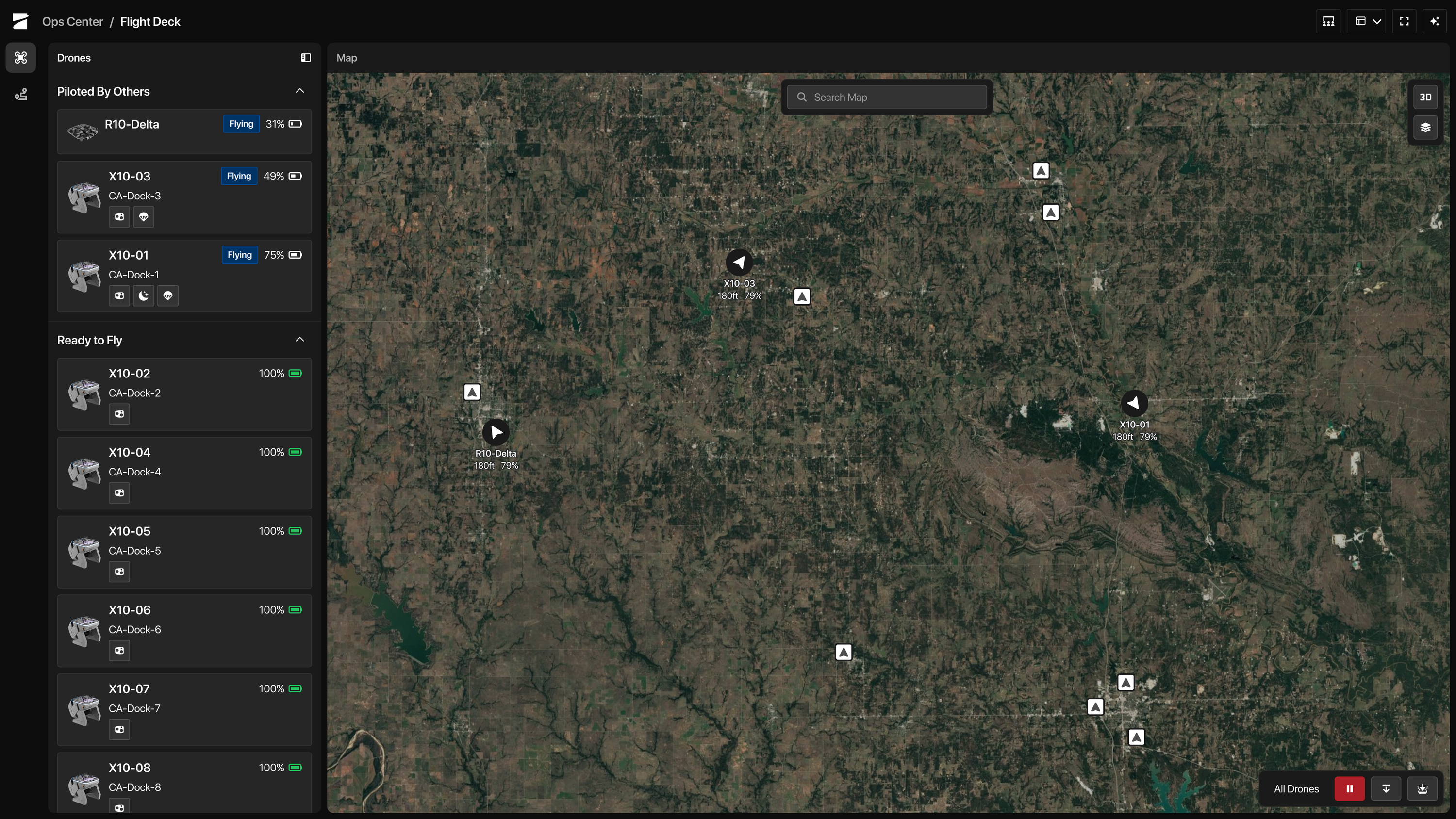Open the layout dropdown in top bar
Image resolution: width=1456 pixels, height=819 pixels.
point(1367,21)
